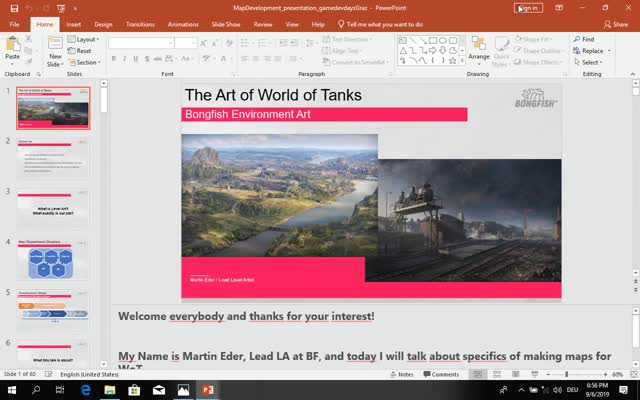640x400 pixels.
Task: Select the Down Arrow shape
Action: click(x=442, y=51)
